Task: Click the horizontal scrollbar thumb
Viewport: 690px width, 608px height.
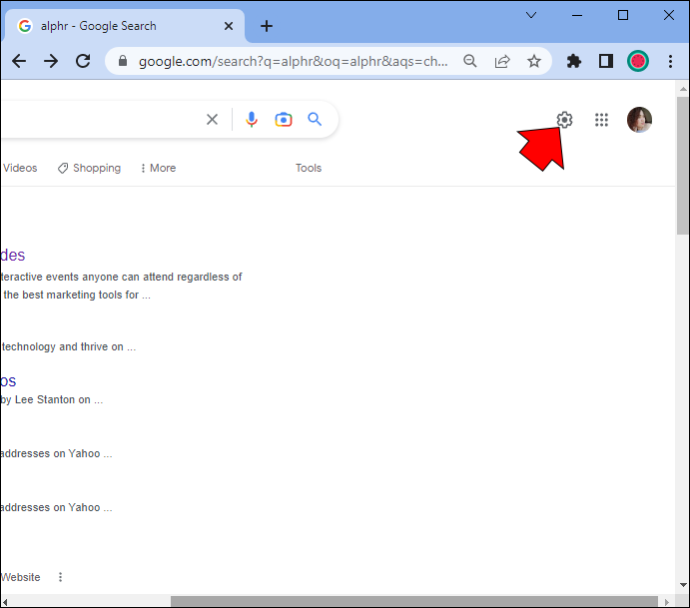Action: (414, 601)
